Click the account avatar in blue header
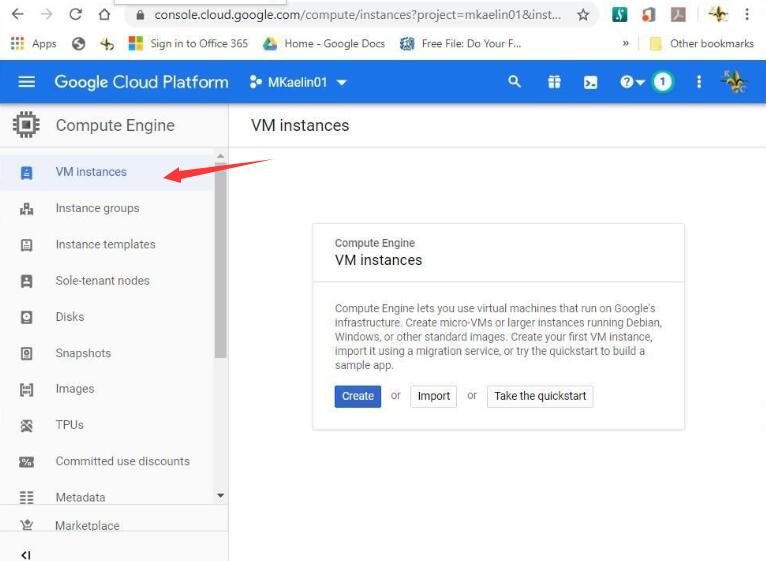Image resolution: width=766 pixels, height=561 pixels. (734, 82)
